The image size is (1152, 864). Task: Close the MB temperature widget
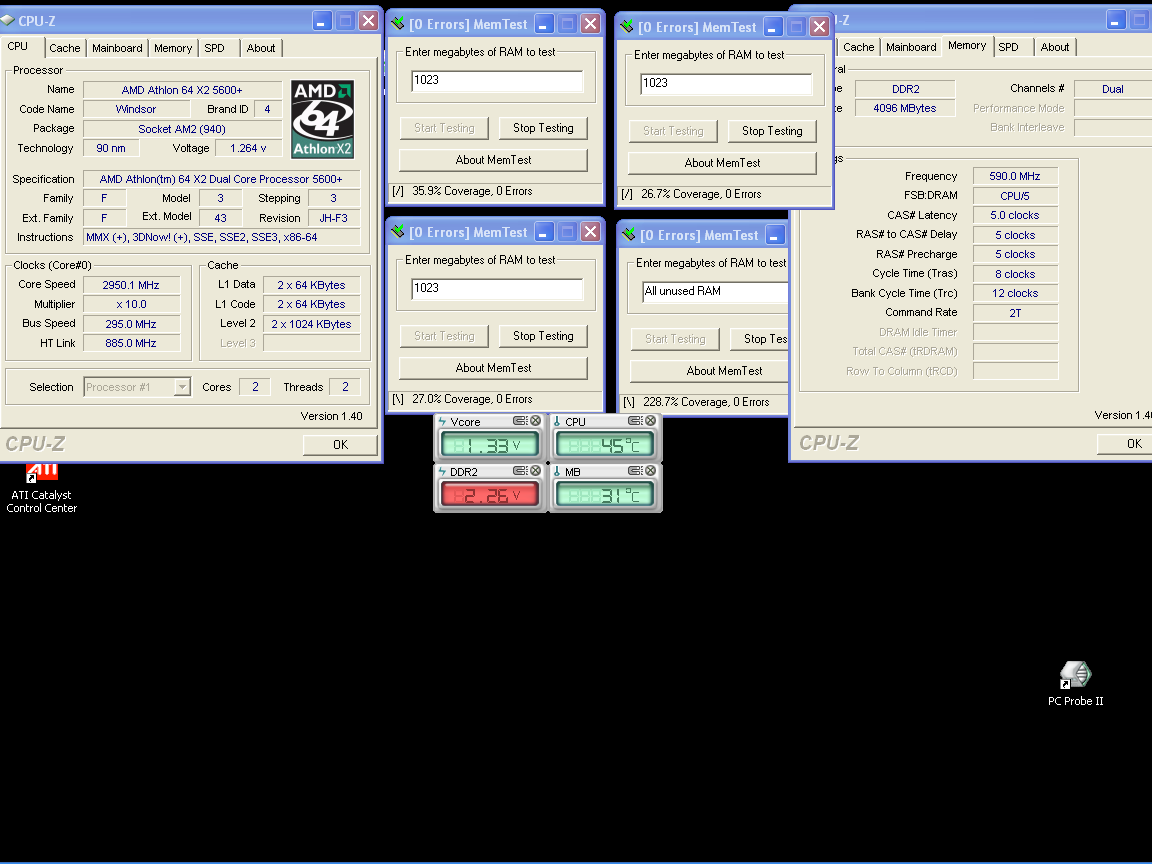click(x=650, y=471)
